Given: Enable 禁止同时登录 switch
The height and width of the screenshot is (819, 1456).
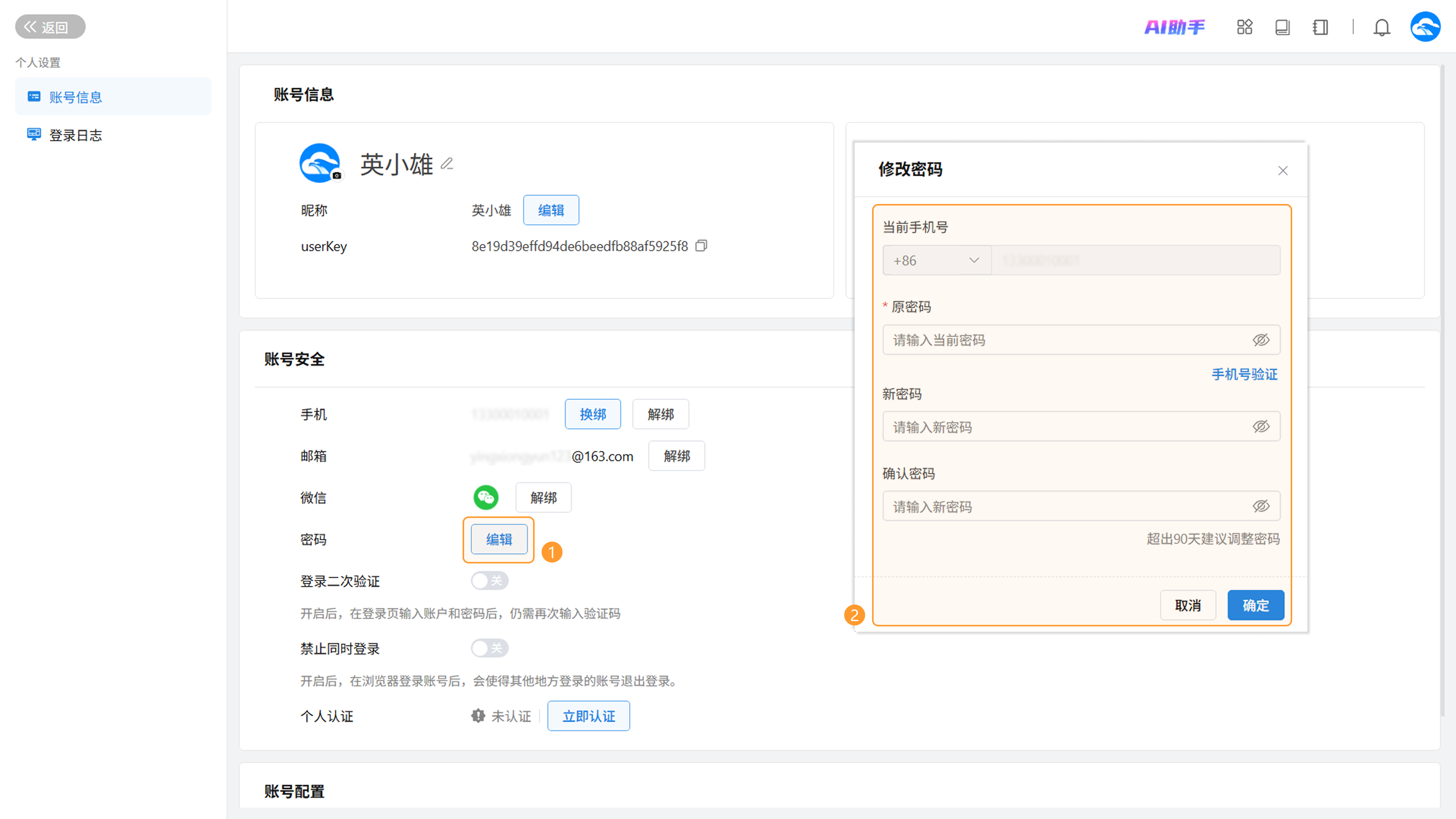Looking at the screenshot, I should (490, 648).
